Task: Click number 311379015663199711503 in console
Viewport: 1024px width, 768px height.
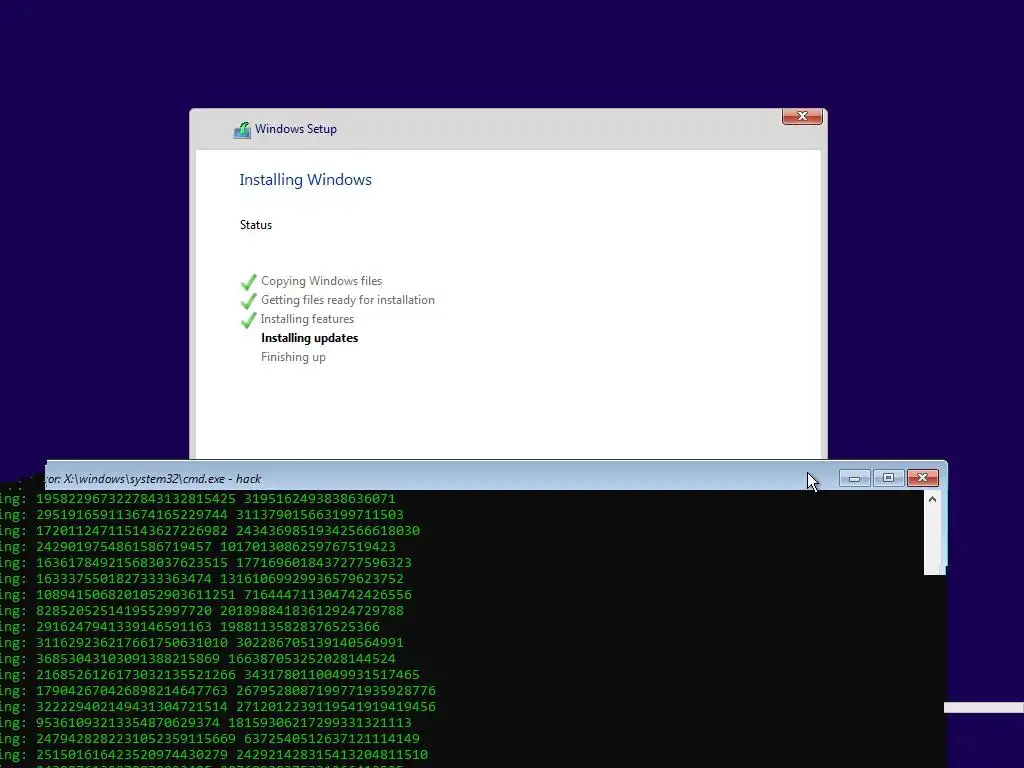Action: click(x=319, y=515)
